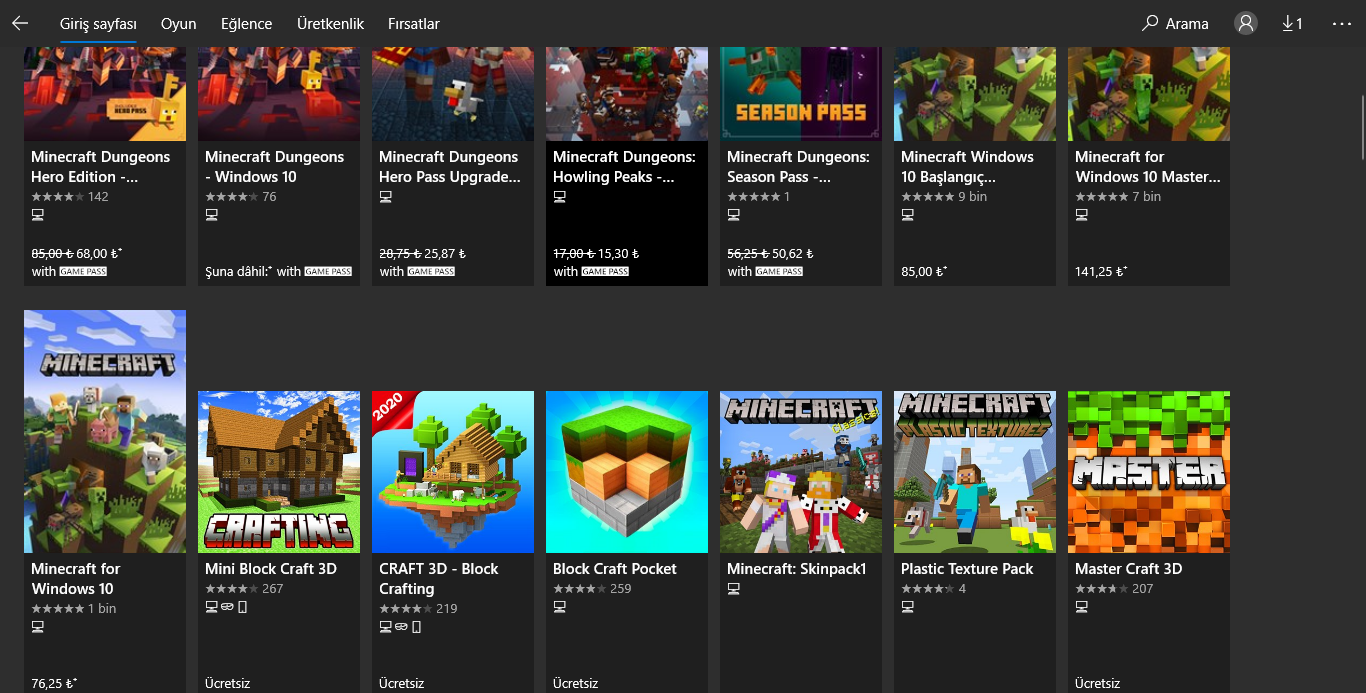Click Şuna dâhil with Game Pass text
Screen dimensions: 1366x693
coord(279,271)
